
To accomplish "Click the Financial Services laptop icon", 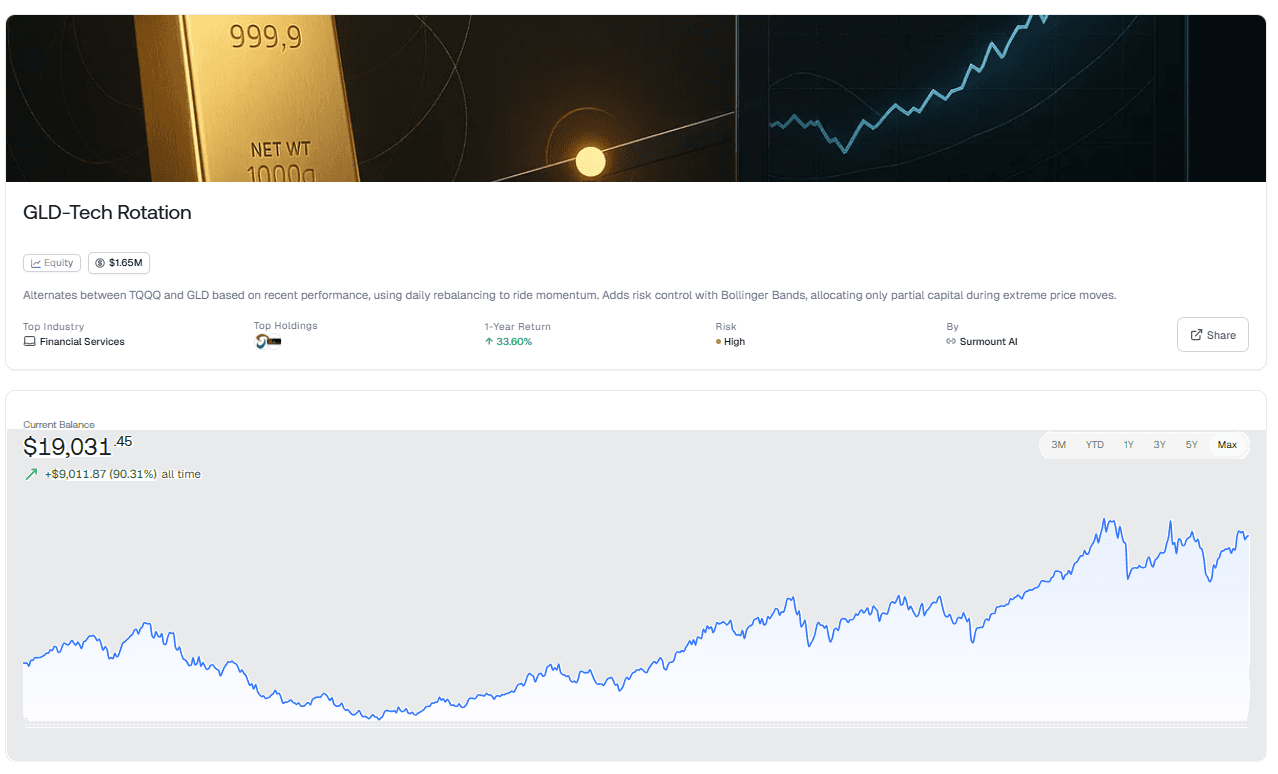I will (x=29, y=342).
